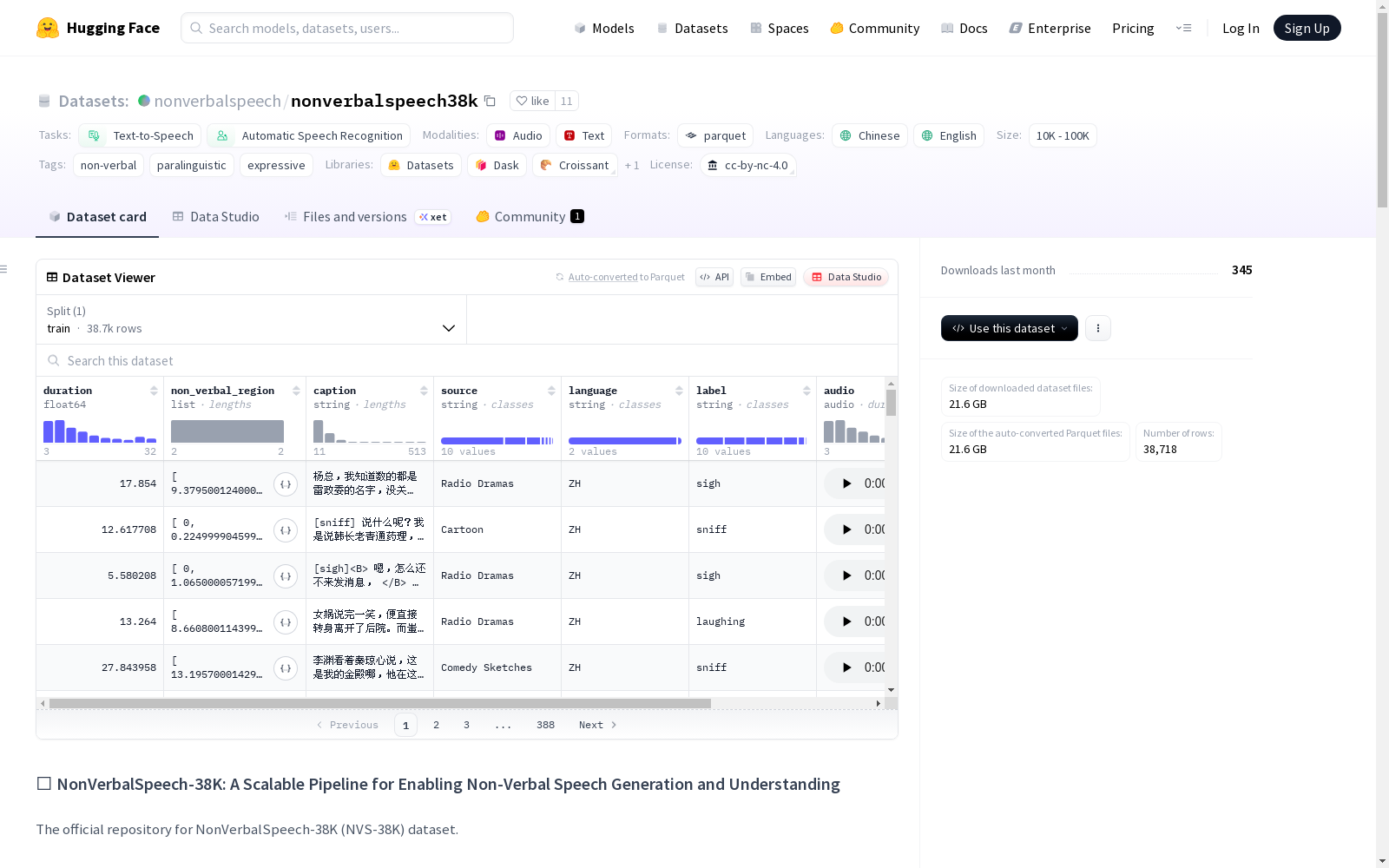
Task: Copy dataset name with the copy icon
Action: [490, 101]
